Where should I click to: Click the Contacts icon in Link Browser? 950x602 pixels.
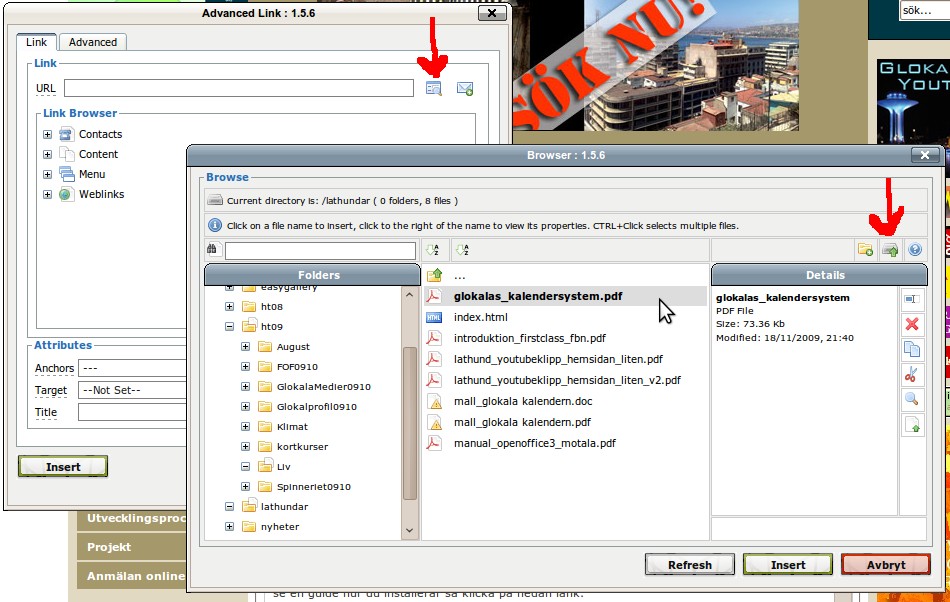[67, 134]
